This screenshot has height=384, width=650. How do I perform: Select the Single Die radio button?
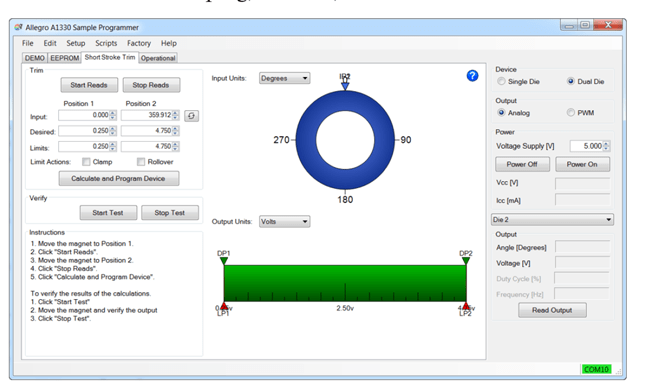[501, 81]
